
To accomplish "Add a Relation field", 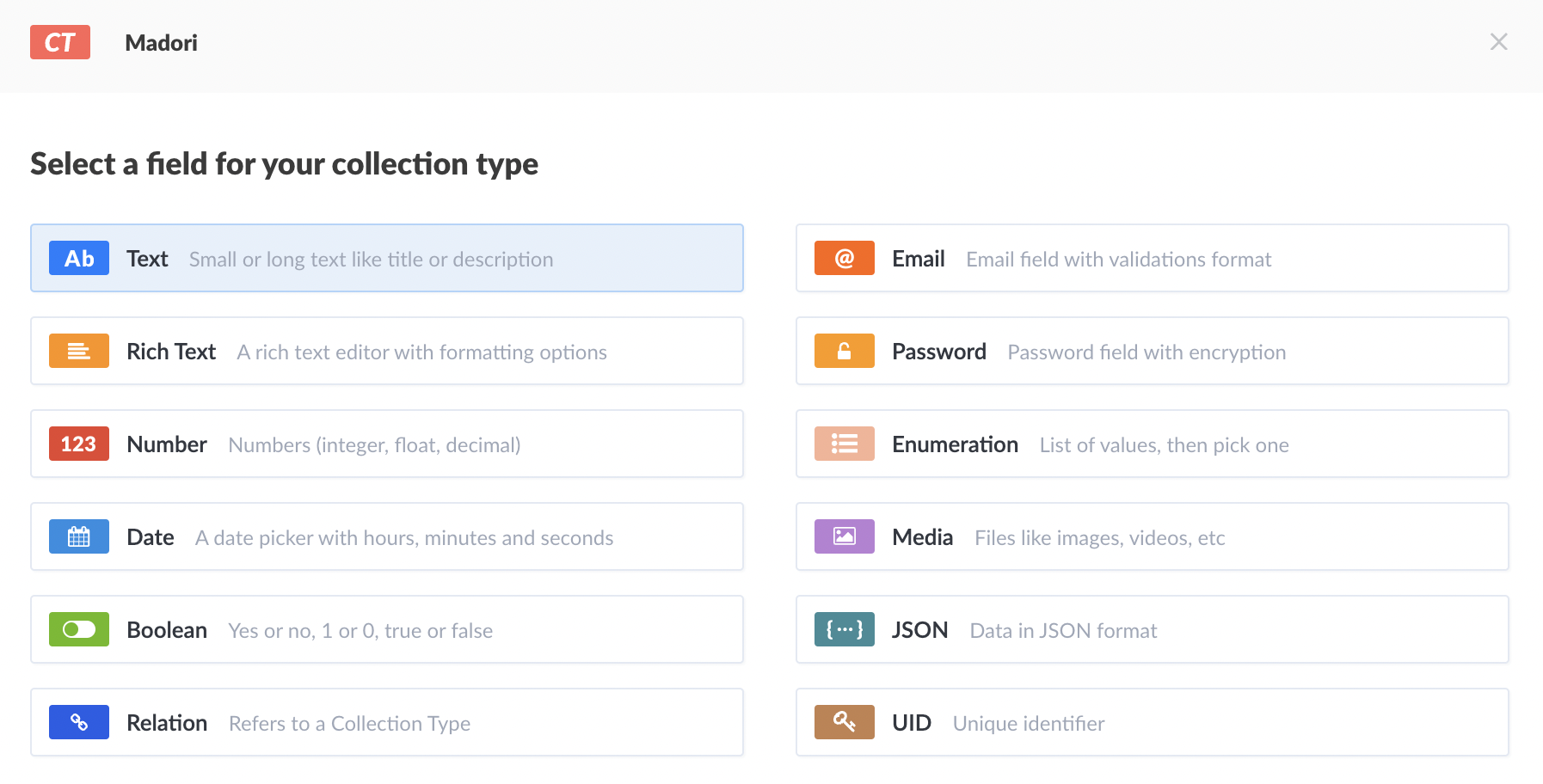I will tap(387, 722).
